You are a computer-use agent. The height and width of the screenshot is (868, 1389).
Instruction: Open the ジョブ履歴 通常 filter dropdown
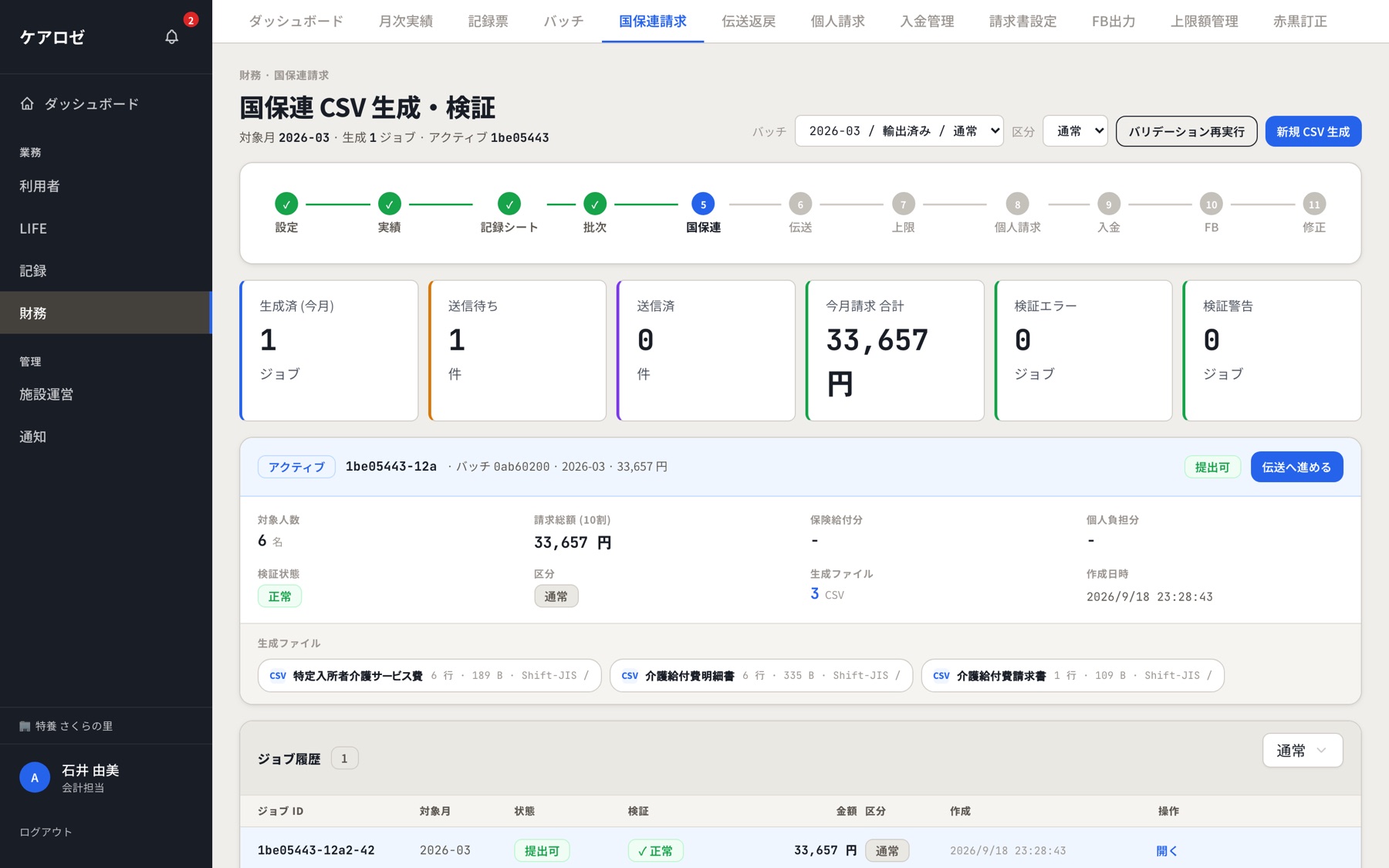coord(1303,750)
